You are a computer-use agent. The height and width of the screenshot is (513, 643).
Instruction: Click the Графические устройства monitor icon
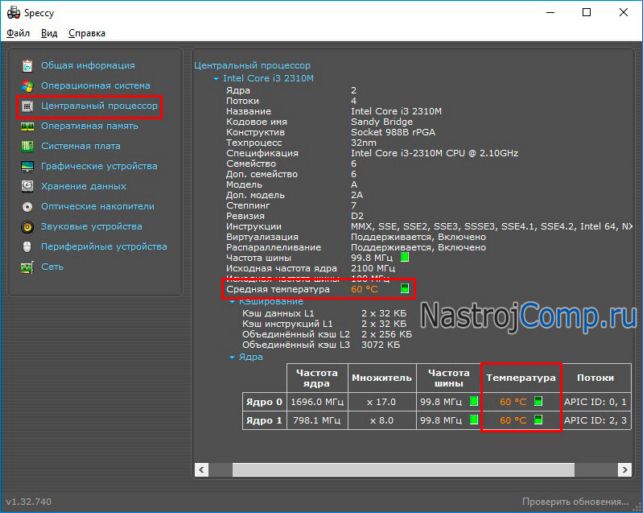pos(27,166)
